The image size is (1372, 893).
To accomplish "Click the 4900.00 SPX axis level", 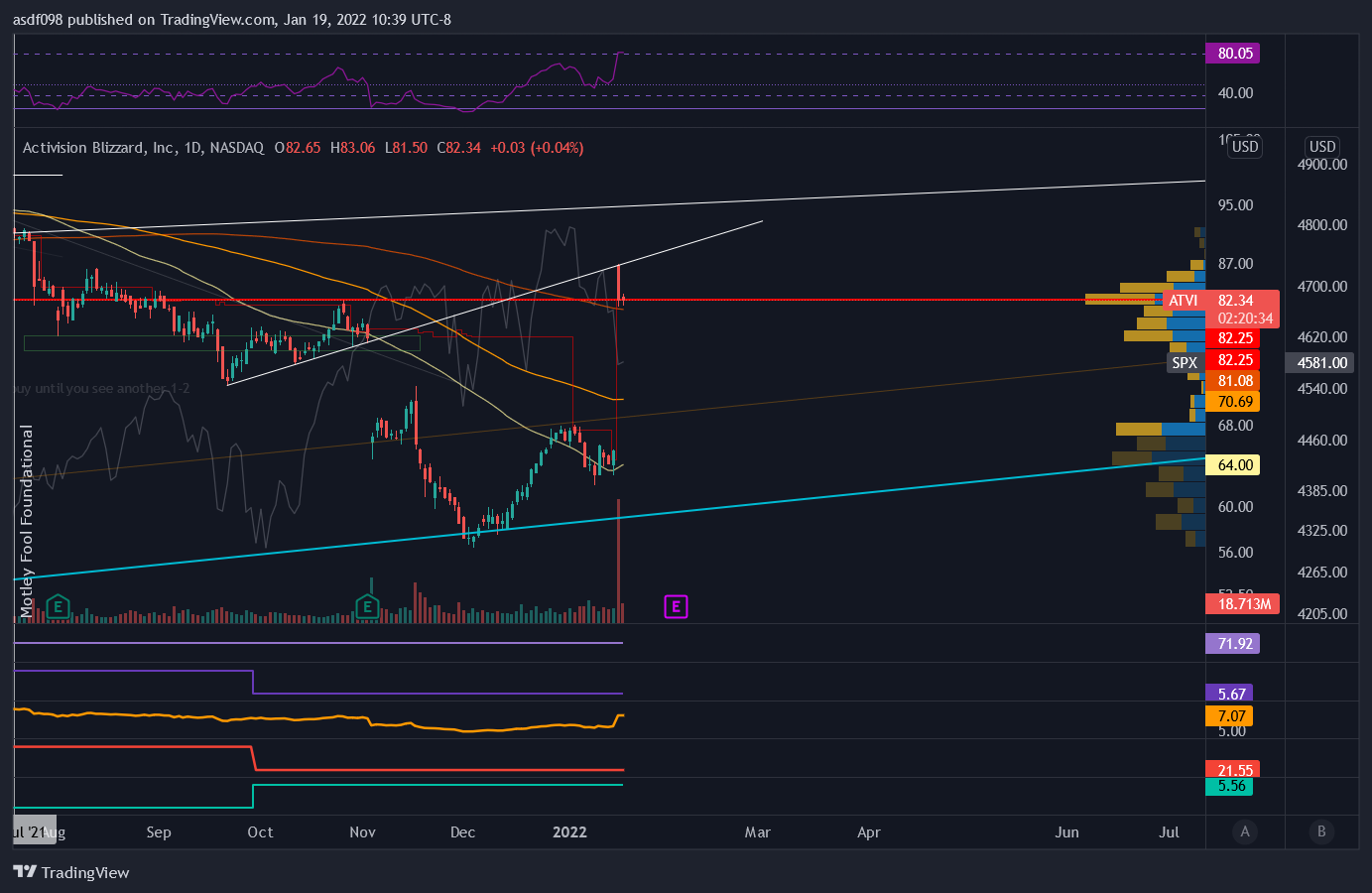I will 1322,165.
